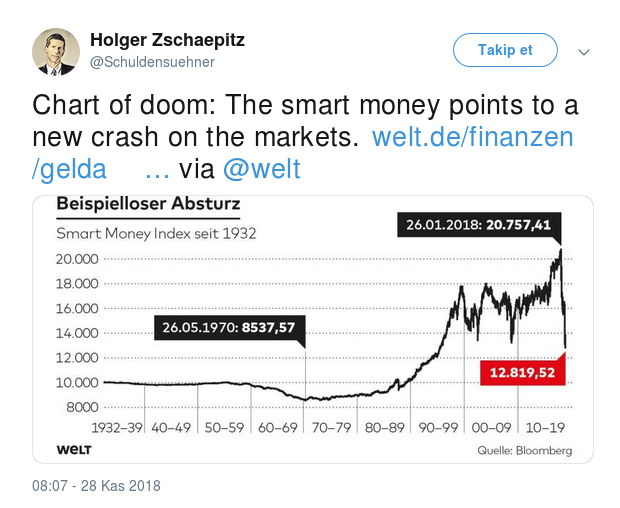Open Holger Zschaepitz's profile picture
The image size is (620, 508).
pos(56,52)
